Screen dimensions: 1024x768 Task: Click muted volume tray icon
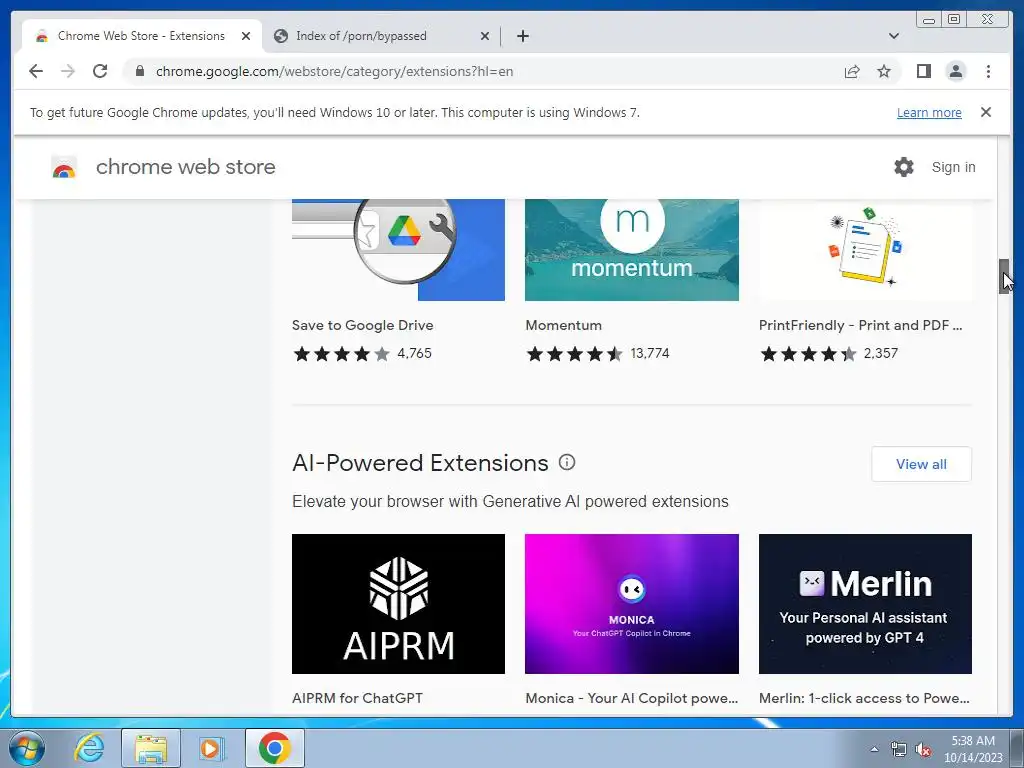(x=923, y=749)
